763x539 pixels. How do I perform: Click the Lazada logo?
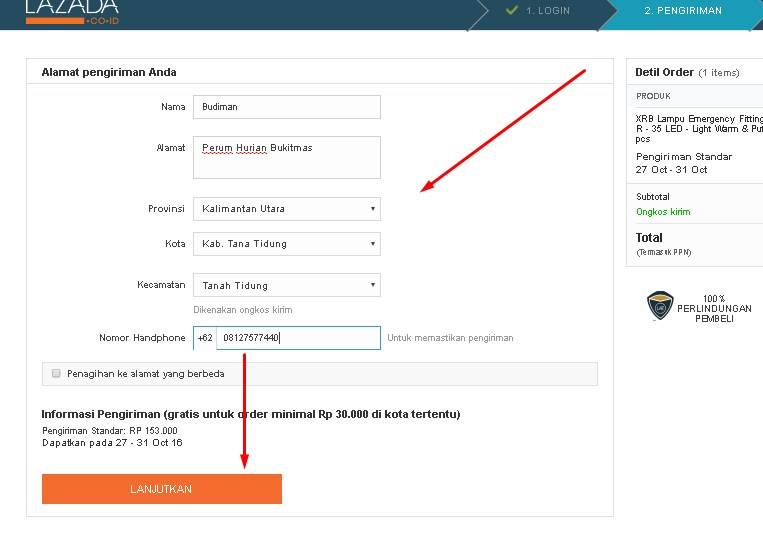72,12
